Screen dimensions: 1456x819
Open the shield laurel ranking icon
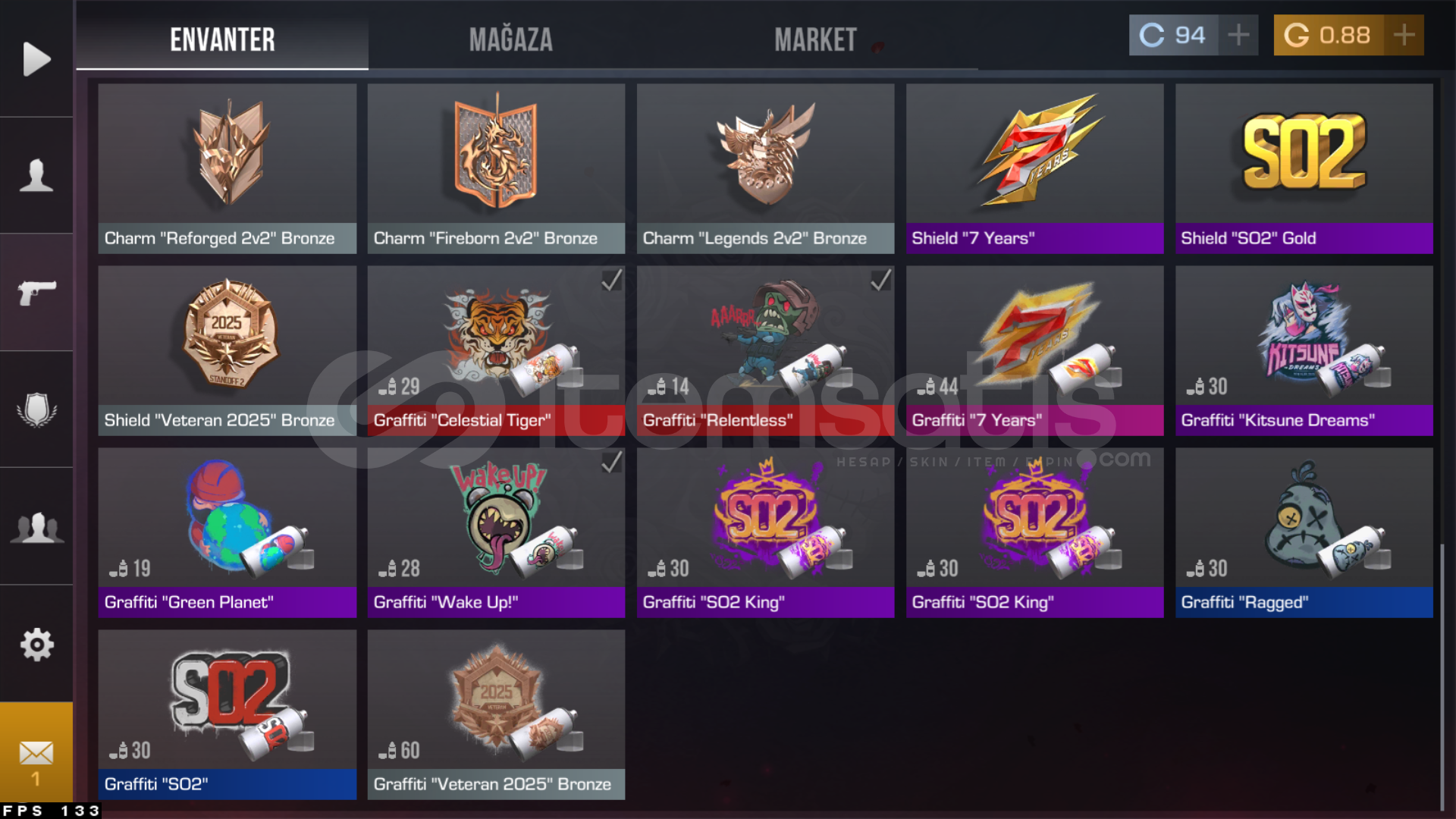click(x=36, y=409)
